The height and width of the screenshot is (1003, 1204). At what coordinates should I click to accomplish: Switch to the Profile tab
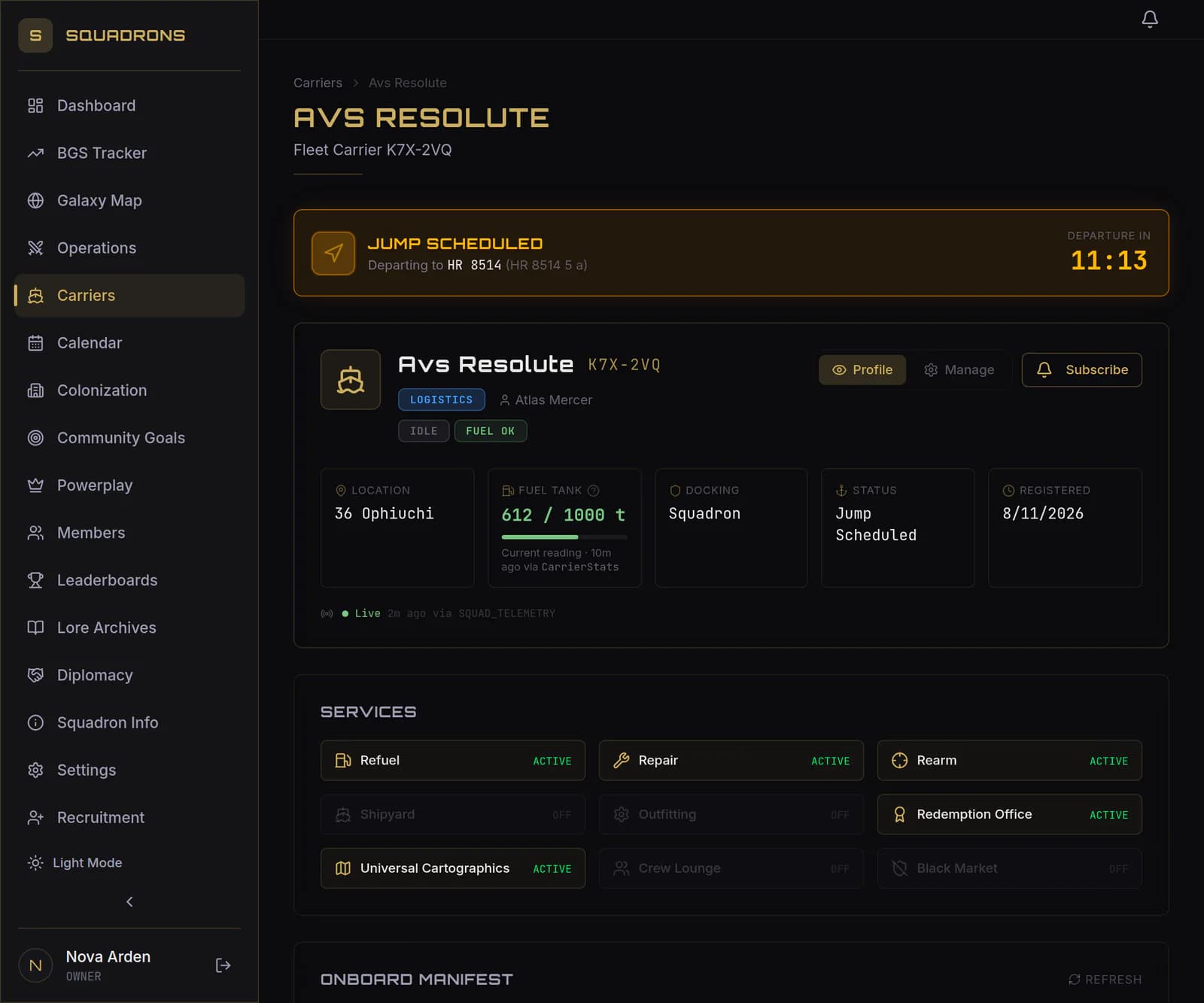coord(862,369)
